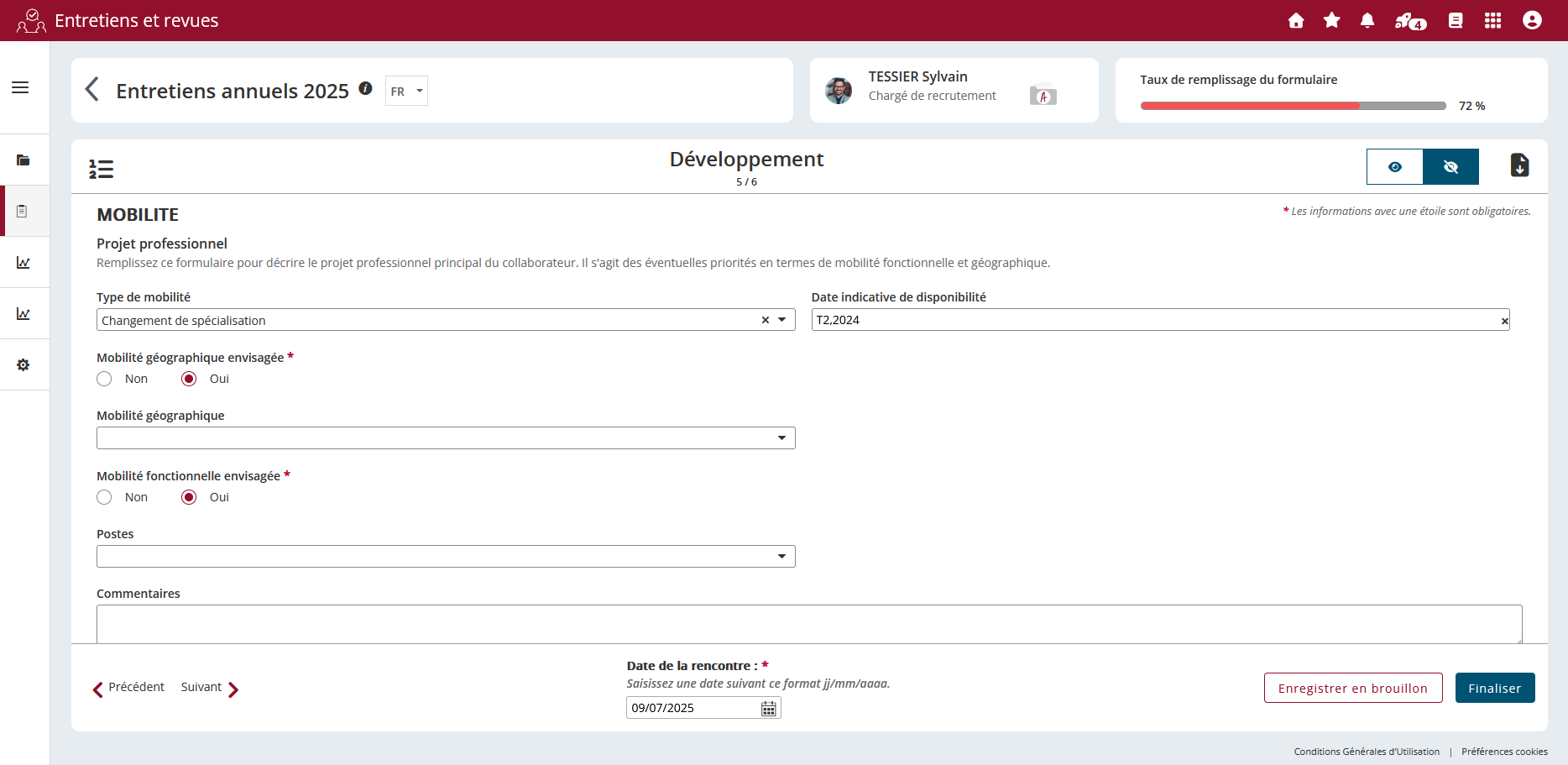Viewport: 1568px width, 765px height.
Task: Download the form document
Action: pos(1519,165)
